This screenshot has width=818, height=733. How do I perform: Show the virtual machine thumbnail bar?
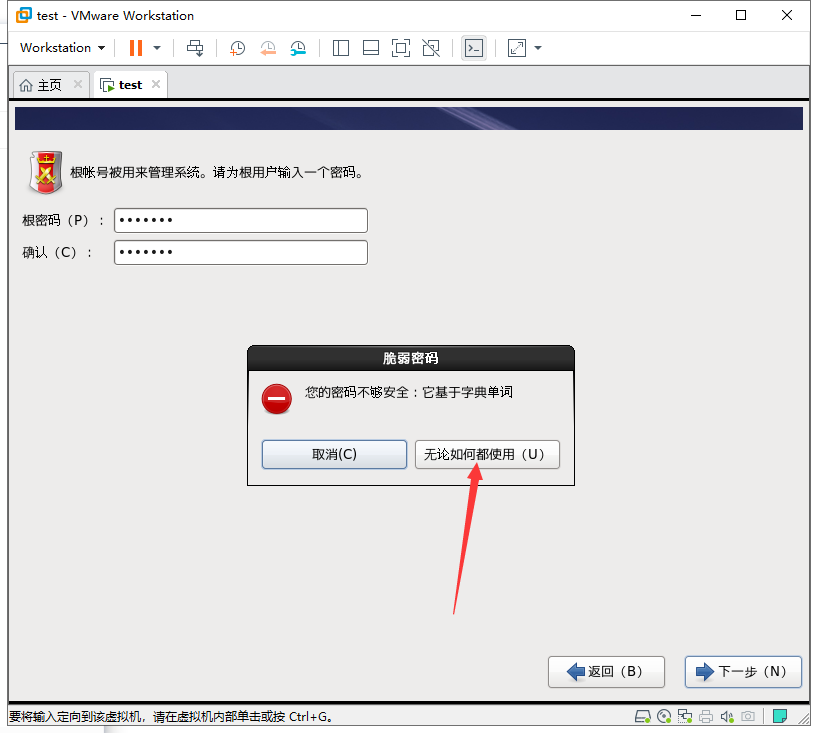point(370,47)
